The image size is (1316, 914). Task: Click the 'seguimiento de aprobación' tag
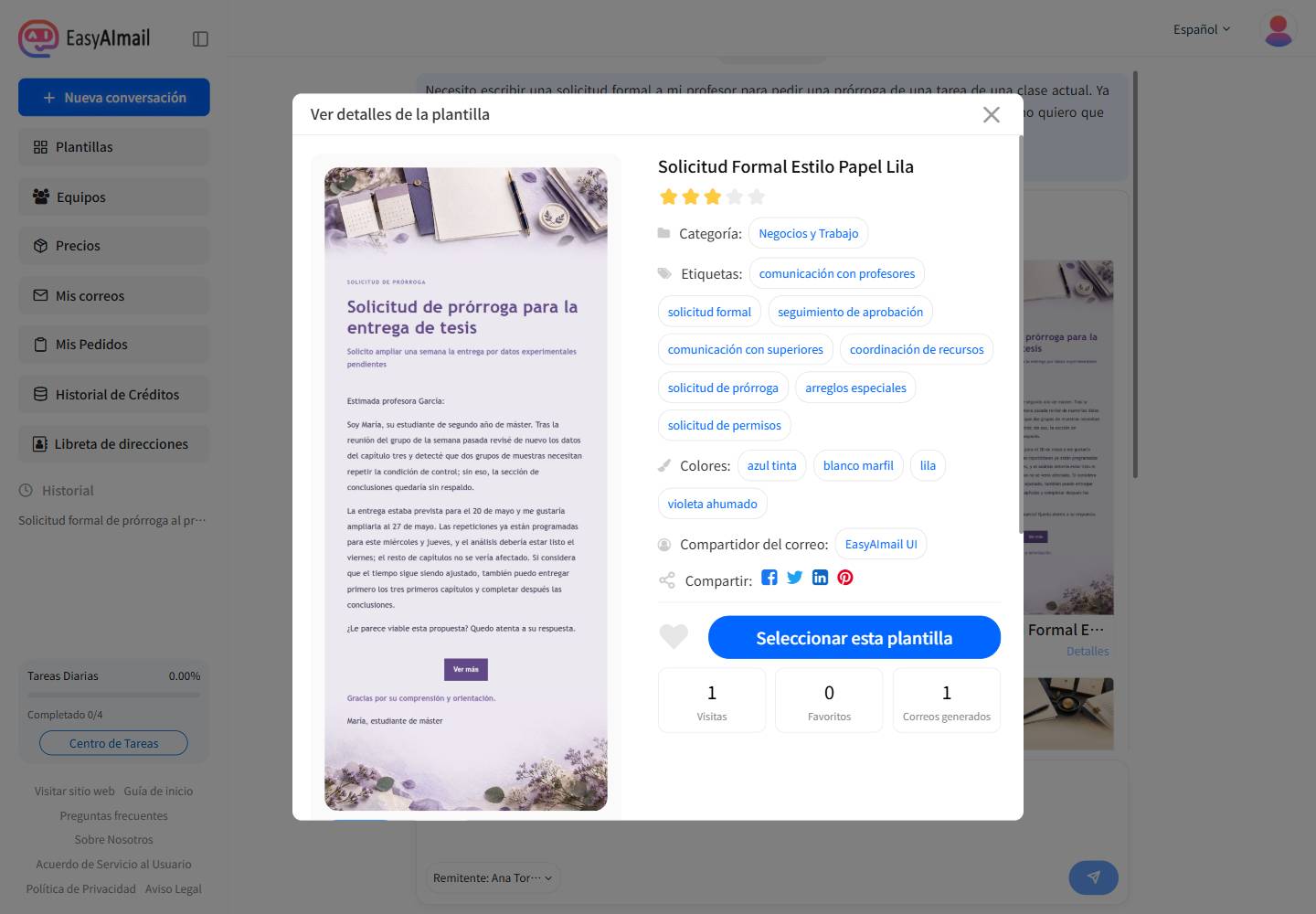851,312
